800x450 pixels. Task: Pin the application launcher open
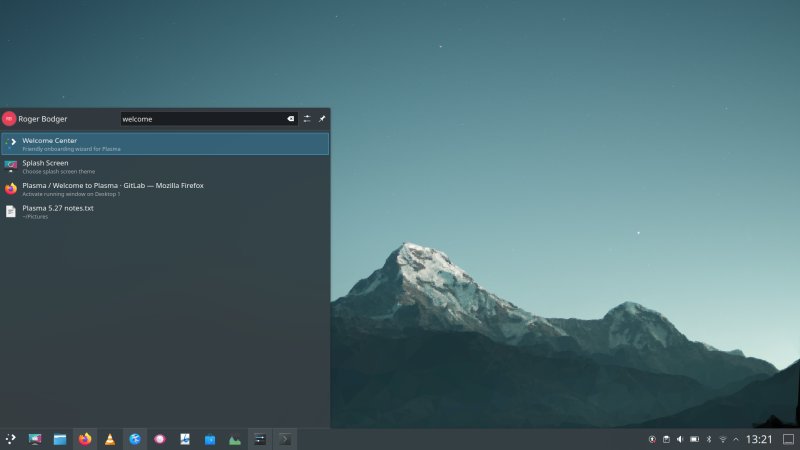pos(322,119)
